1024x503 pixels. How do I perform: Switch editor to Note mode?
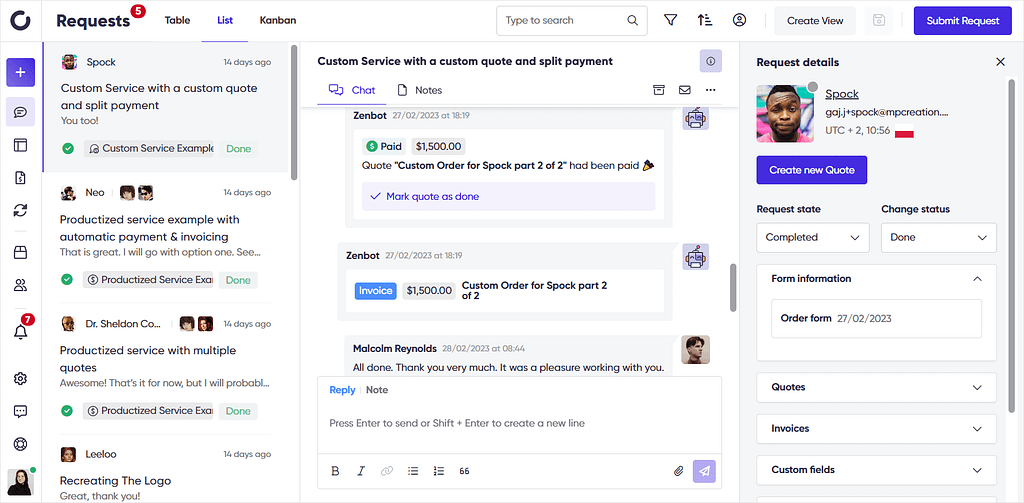[377, 390]
